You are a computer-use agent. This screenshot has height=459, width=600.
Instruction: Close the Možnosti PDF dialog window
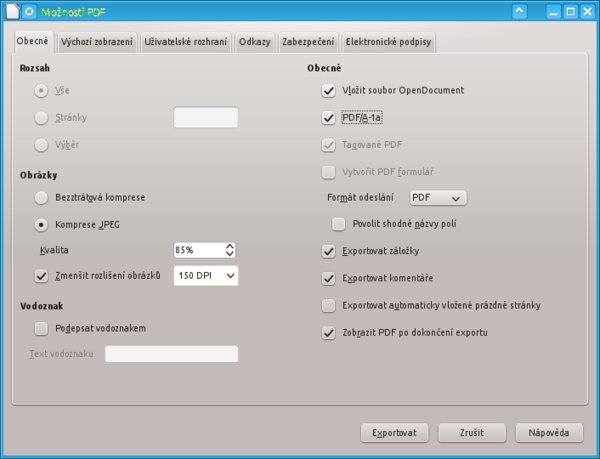588,12
